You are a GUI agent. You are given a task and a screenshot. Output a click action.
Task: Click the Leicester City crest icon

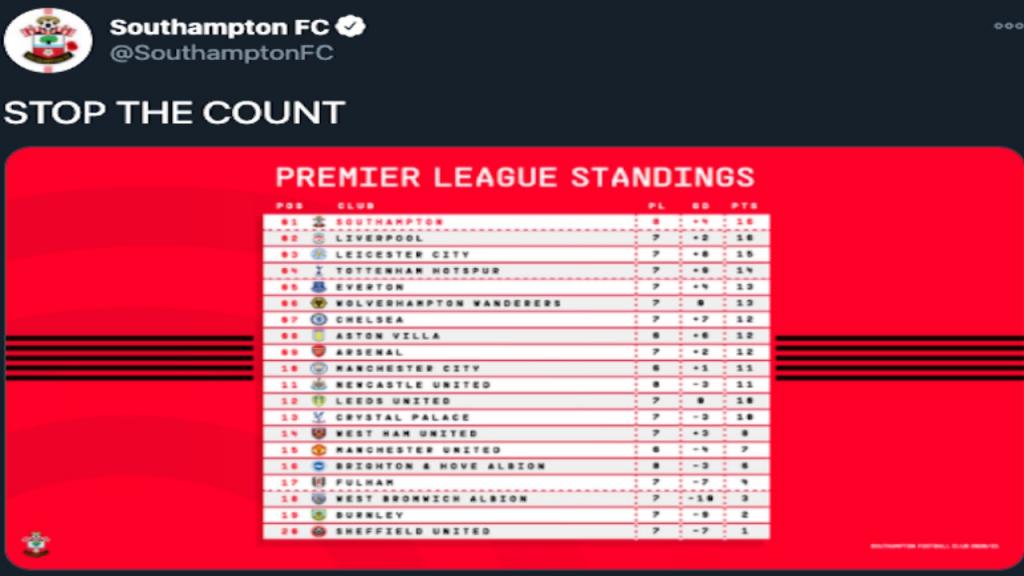click(x=318, y=254)
